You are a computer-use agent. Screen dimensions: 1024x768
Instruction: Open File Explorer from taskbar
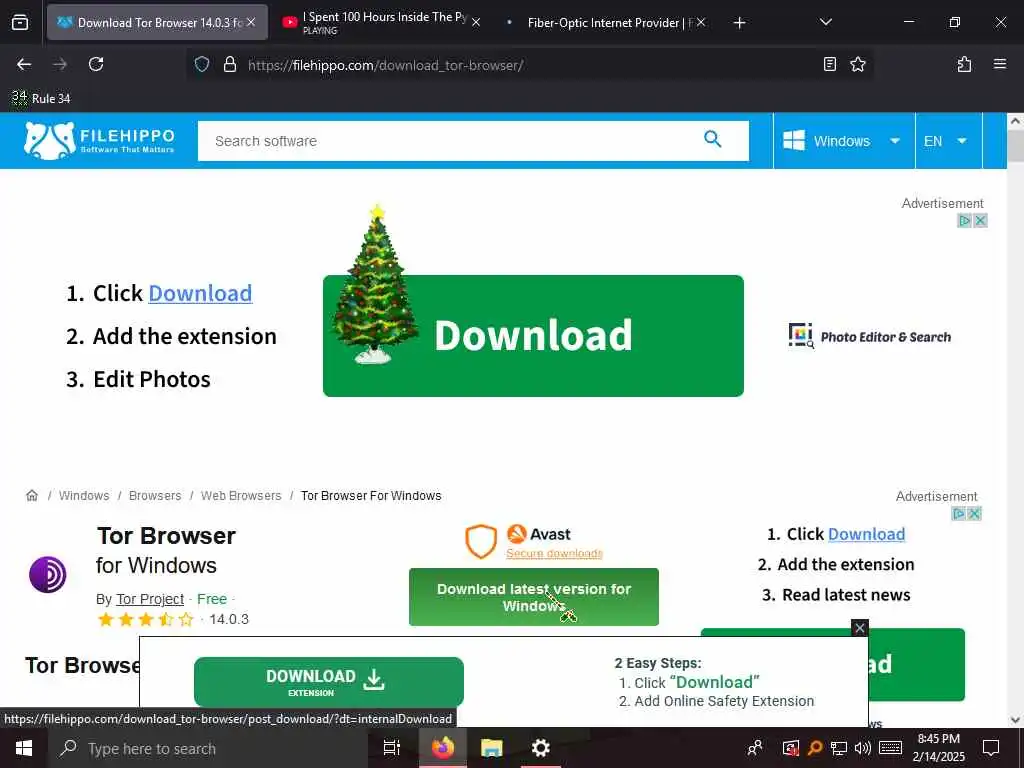point(491,748)
